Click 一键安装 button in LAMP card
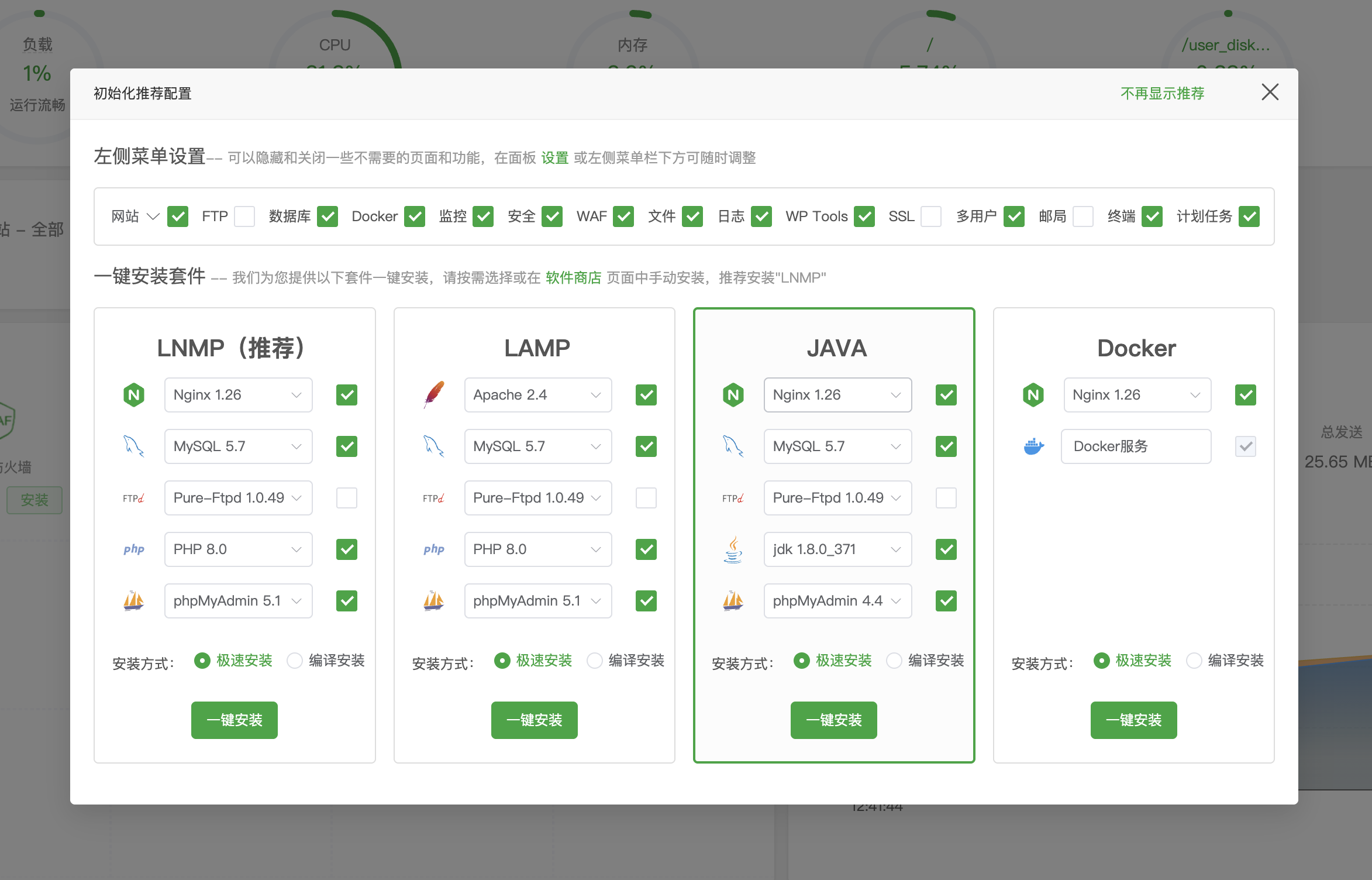Screen dimensions: 1372x880 (535, 720)
